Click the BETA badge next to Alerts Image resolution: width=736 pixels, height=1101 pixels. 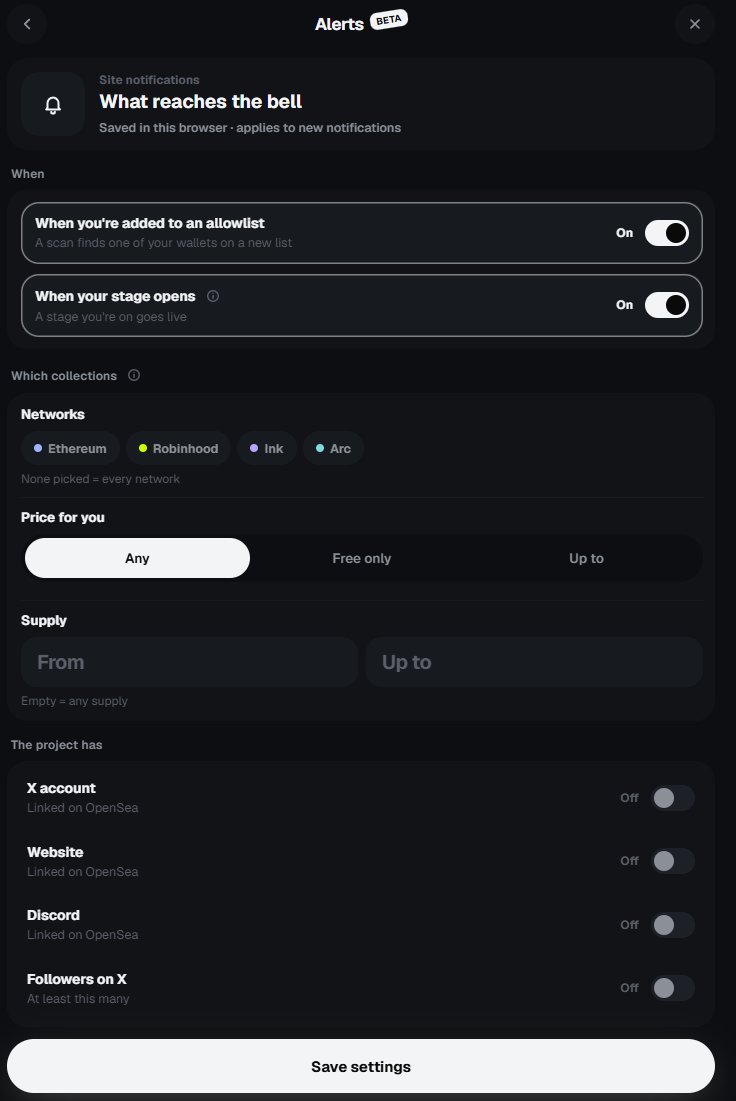388,20
